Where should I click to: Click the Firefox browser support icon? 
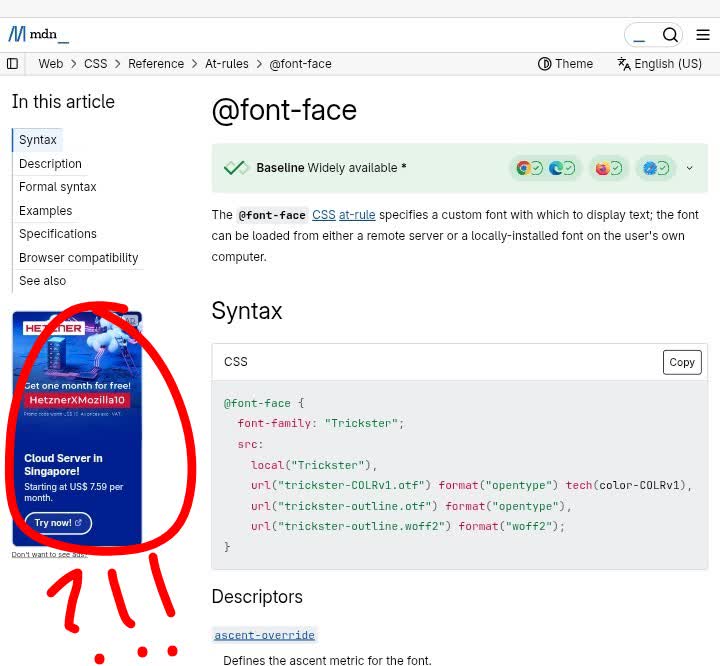[x=602, y=168]
